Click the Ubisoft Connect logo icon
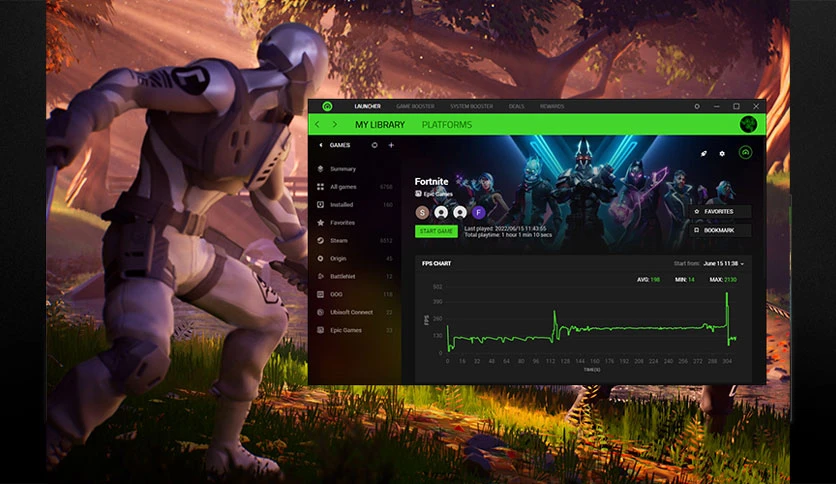Viewport: 836px width, 484px height. 320,312
